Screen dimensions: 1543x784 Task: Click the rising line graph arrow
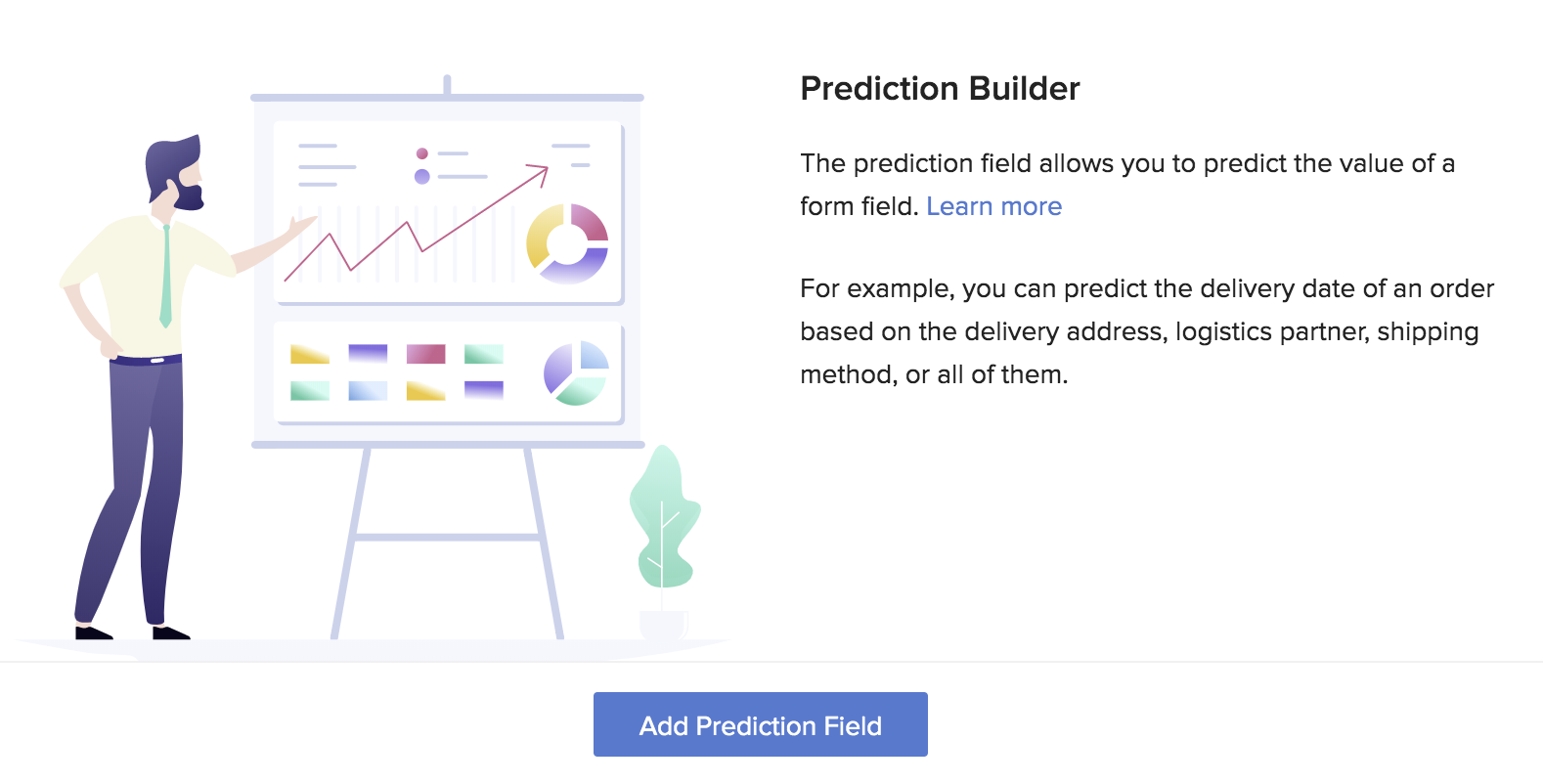[x=417, y=224]
